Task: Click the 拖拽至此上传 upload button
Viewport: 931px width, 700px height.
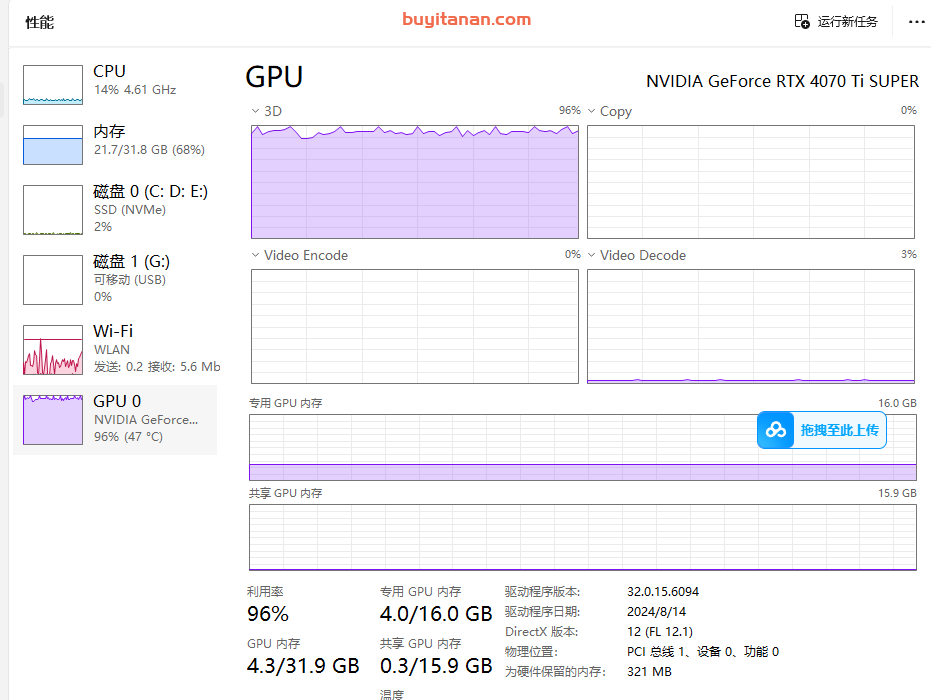Action: pyautogui.click(x=838, y=430)
